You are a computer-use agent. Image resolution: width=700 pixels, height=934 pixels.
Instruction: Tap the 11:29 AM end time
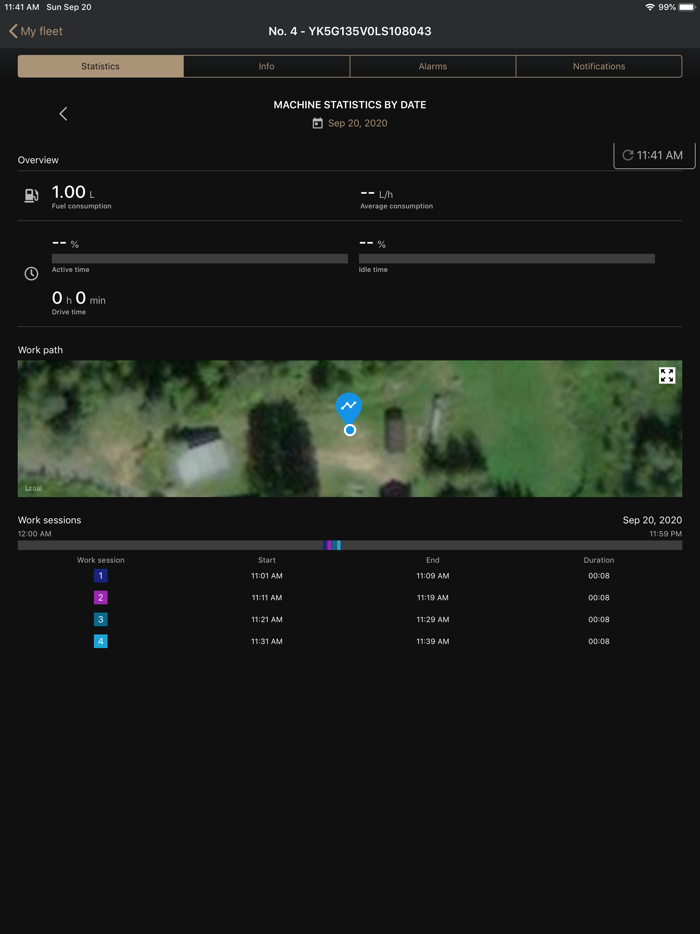click(x=433, y=619)
